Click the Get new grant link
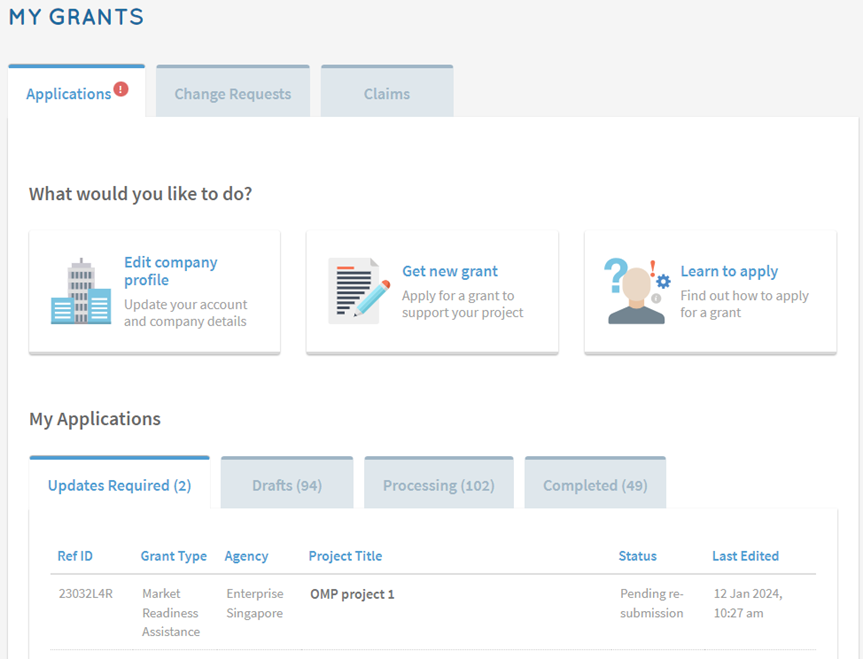 (449, 271)
